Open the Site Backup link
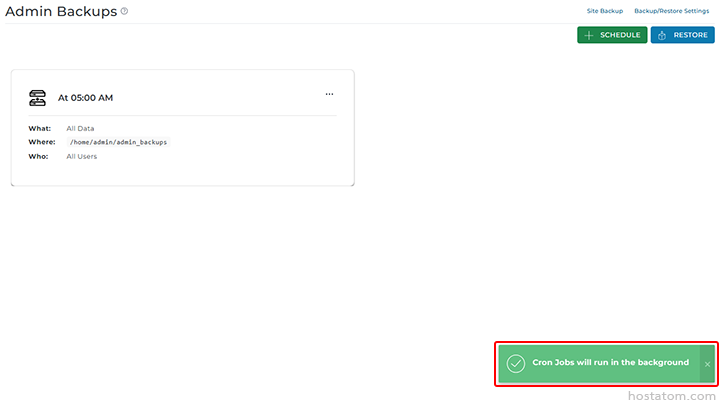 pos(605,11)
